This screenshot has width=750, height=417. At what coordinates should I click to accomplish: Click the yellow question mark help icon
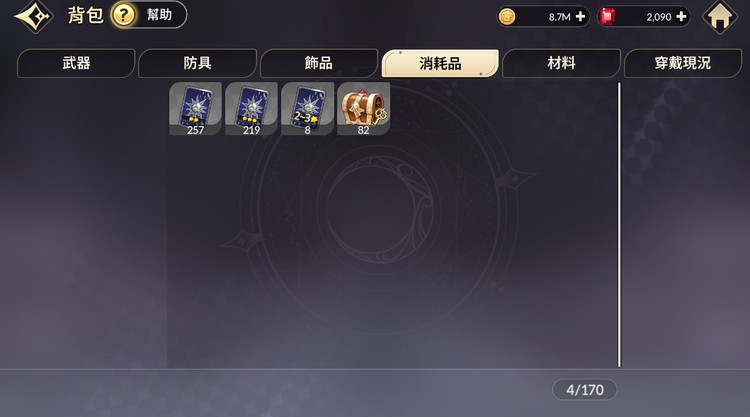123,15
